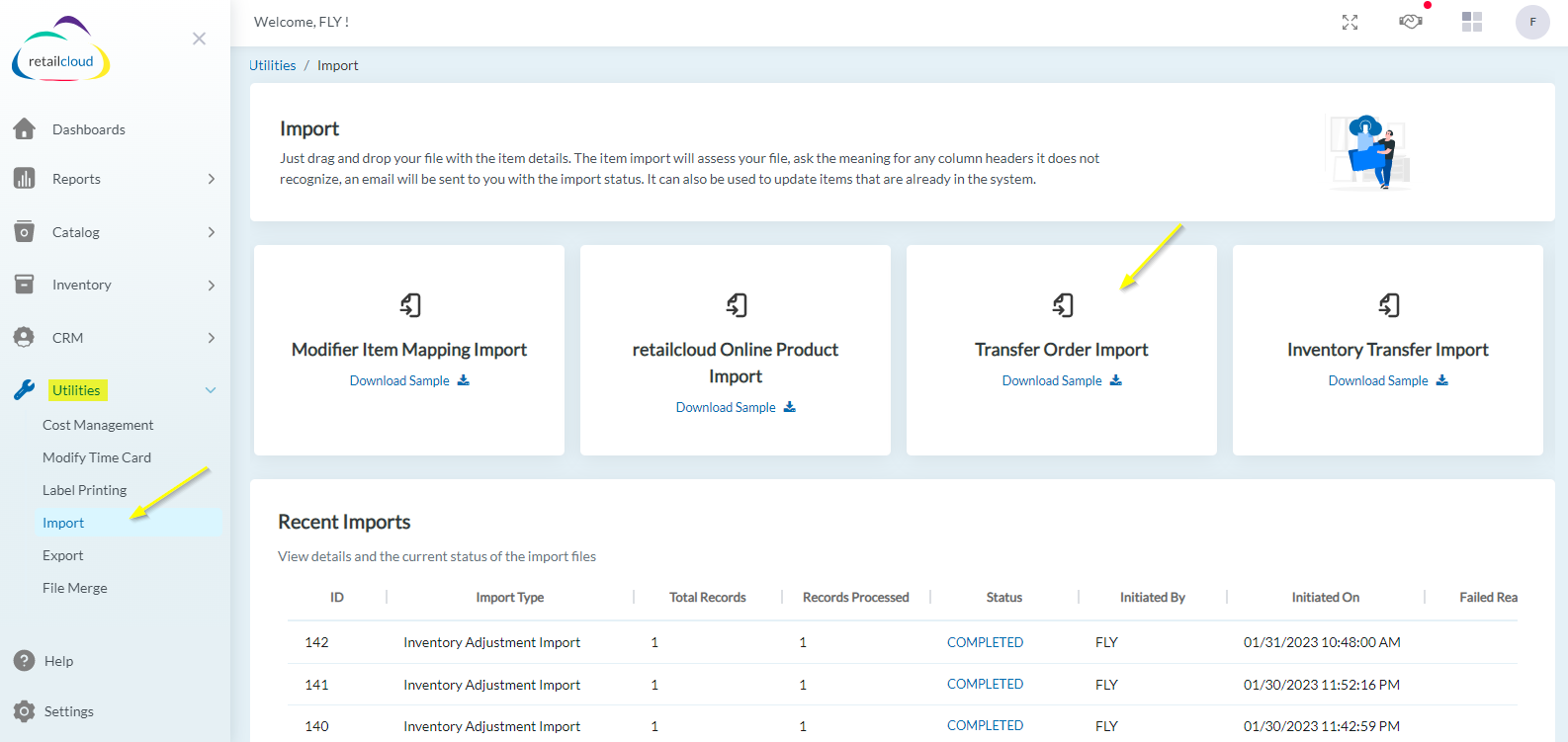1568x742 pixels.
Task: Click Download Sample for Inventory Transfer Import
Action: click(x=1378, y=380)
